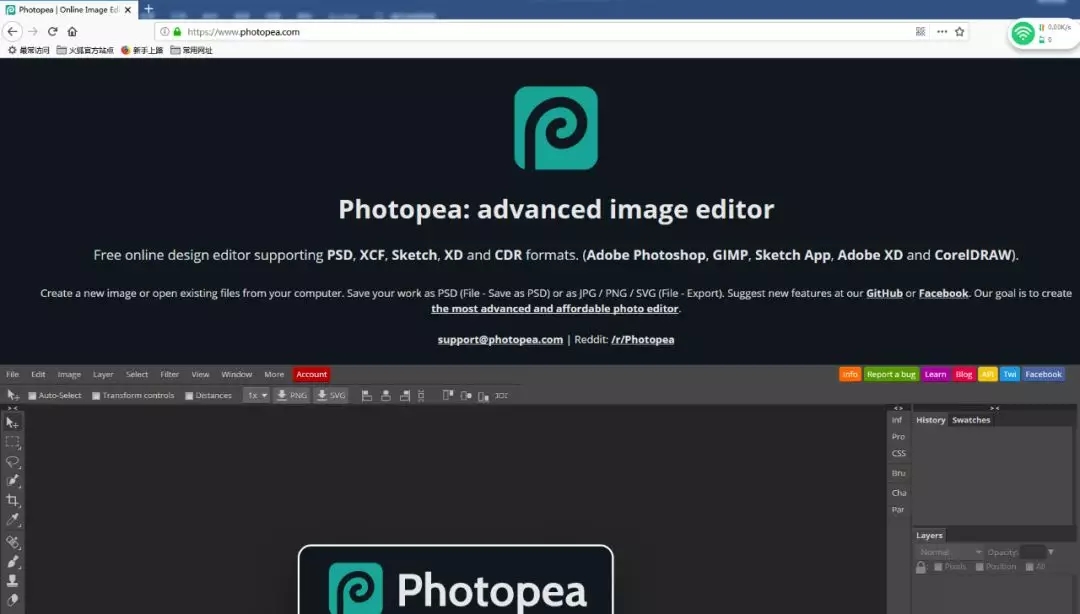The height and width of the screenshot is (614, 1080).
Task: Select the Eraser tool
Action: 12,600
